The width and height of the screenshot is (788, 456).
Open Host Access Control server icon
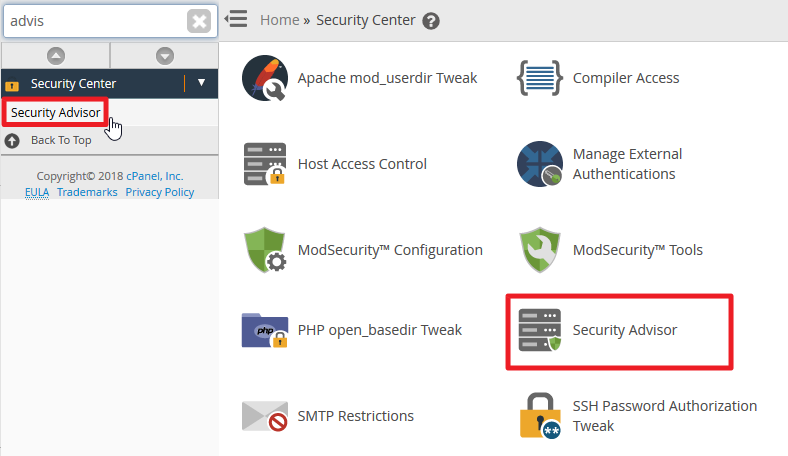click(x=265, y=164)
